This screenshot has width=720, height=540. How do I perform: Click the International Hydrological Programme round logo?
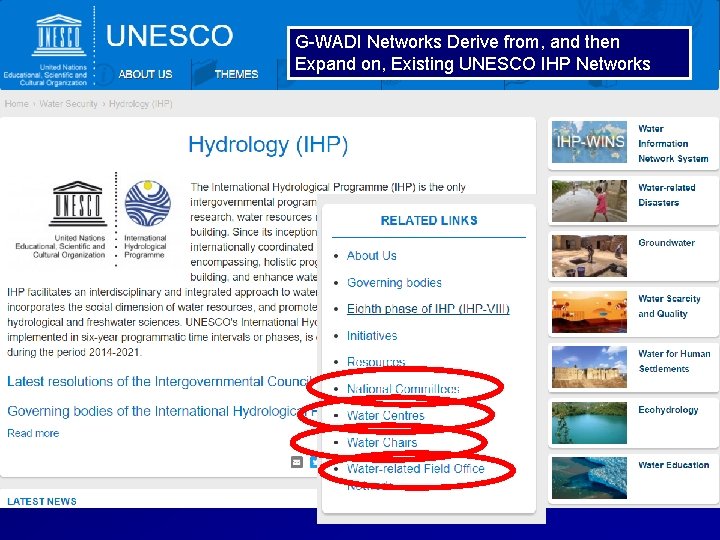click(147, 203)
